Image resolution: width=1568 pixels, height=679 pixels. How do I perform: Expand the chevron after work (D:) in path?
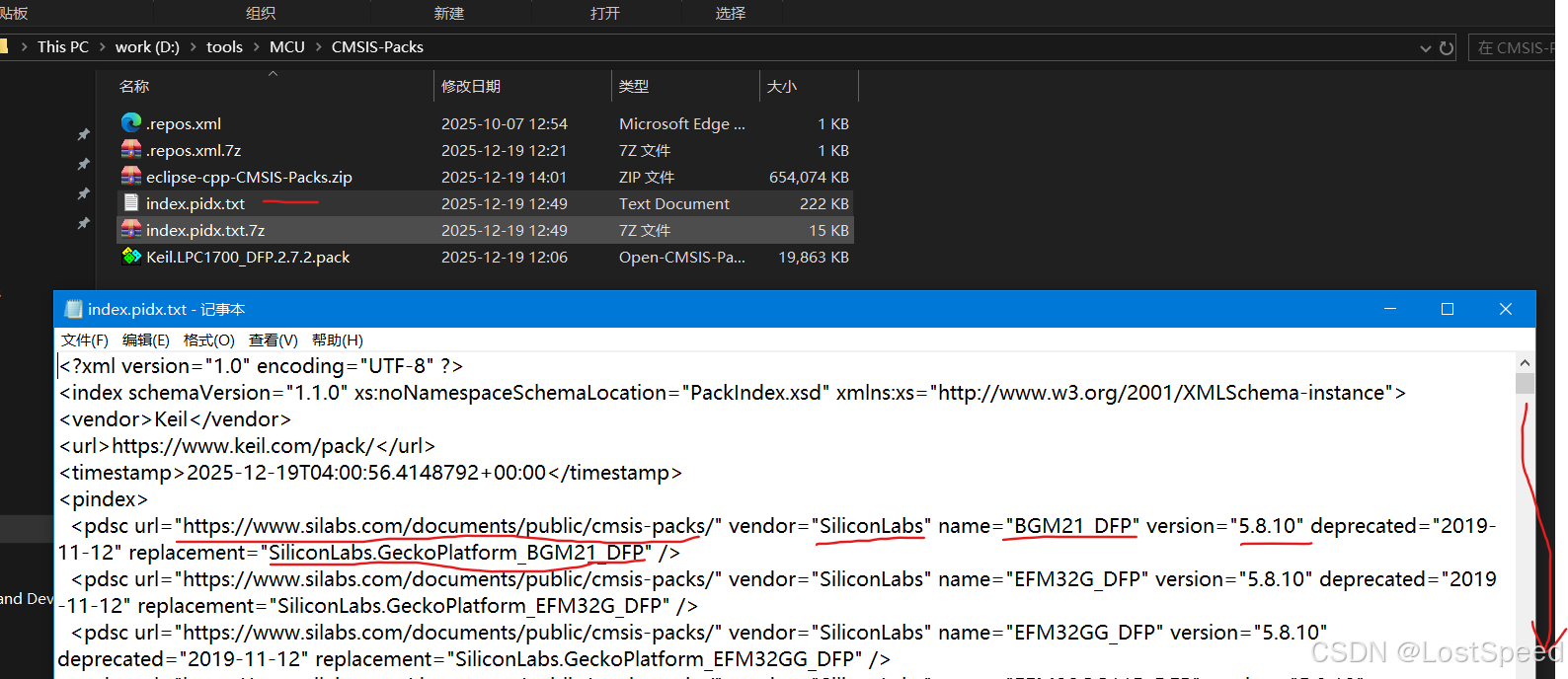pos(193,46)
